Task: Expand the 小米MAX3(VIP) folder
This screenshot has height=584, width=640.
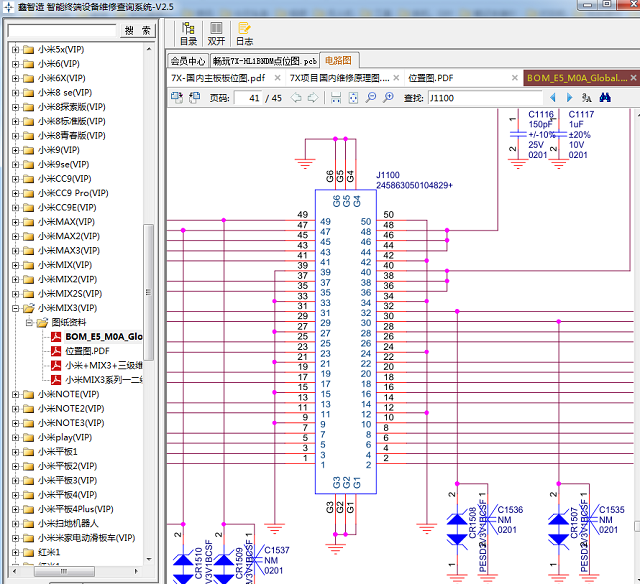Action: (x=16, y=251)
